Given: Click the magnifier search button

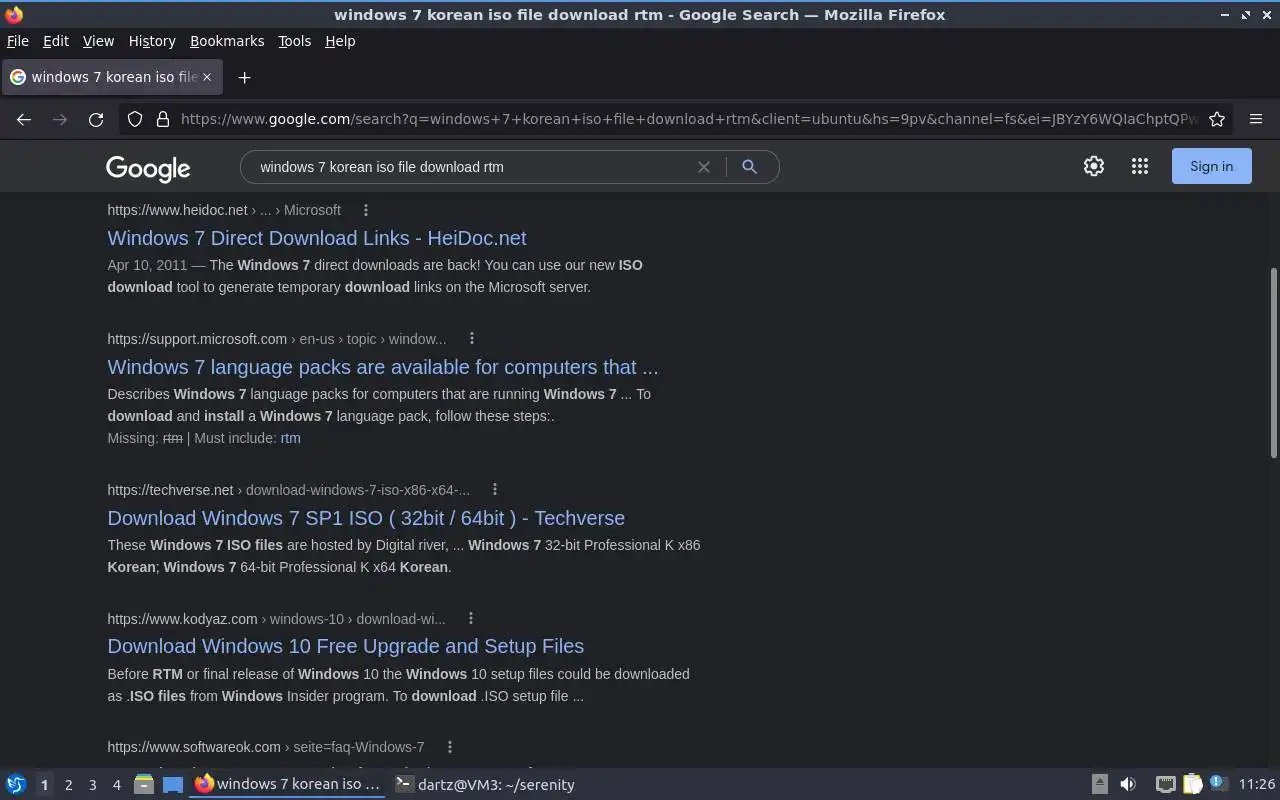Looking at the screenshot, I should [x=749, y=167].
